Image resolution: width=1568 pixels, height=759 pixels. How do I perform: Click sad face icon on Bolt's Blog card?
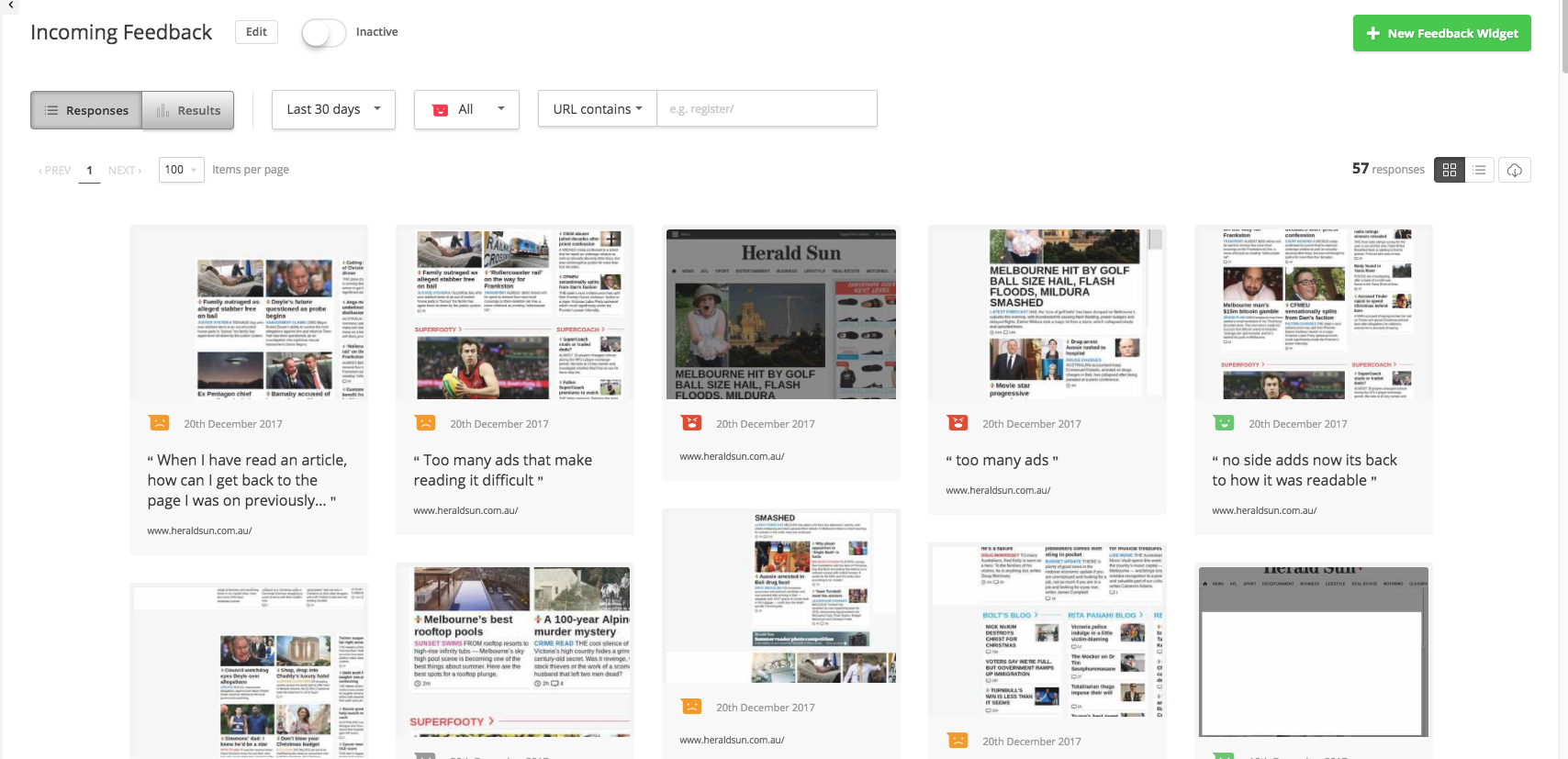coord(958,741)
